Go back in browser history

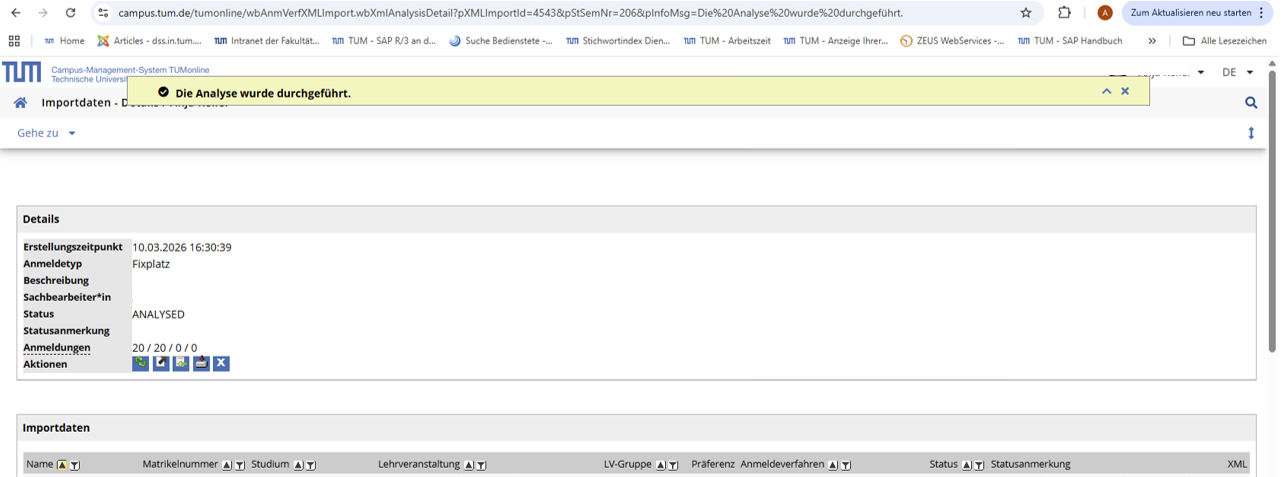coord(16,13)
